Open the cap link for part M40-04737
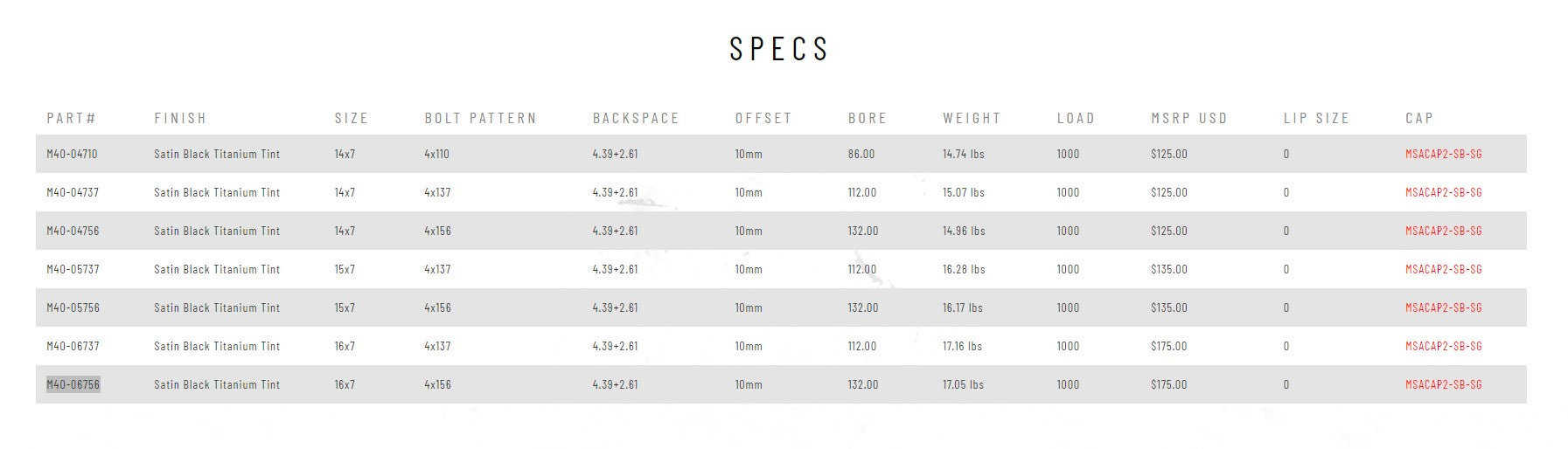 pos(1443,192)
